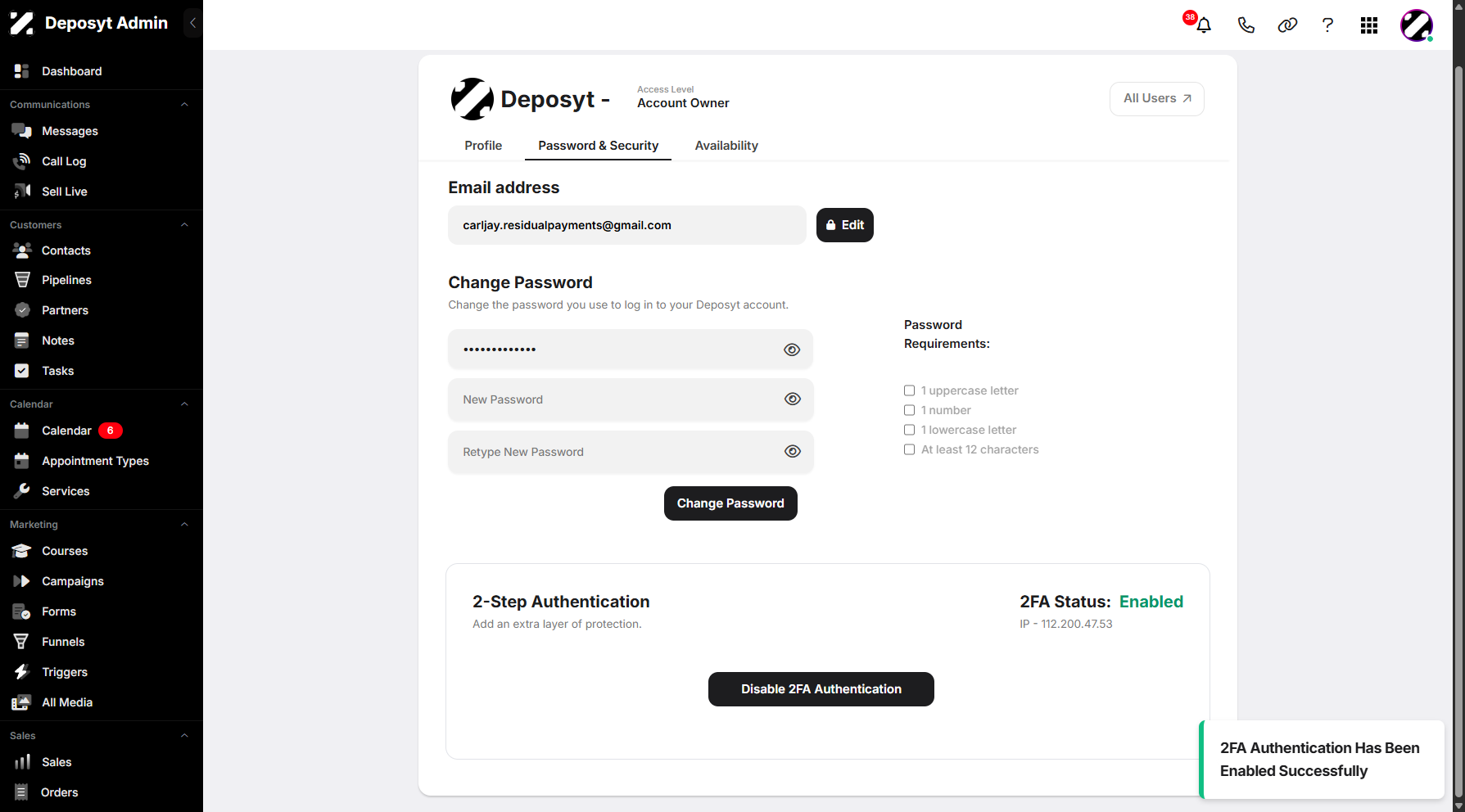This screenshot has width=1465, height=812.
Task: Show New Password with eye icon
Action: click(x=792, y=399)
